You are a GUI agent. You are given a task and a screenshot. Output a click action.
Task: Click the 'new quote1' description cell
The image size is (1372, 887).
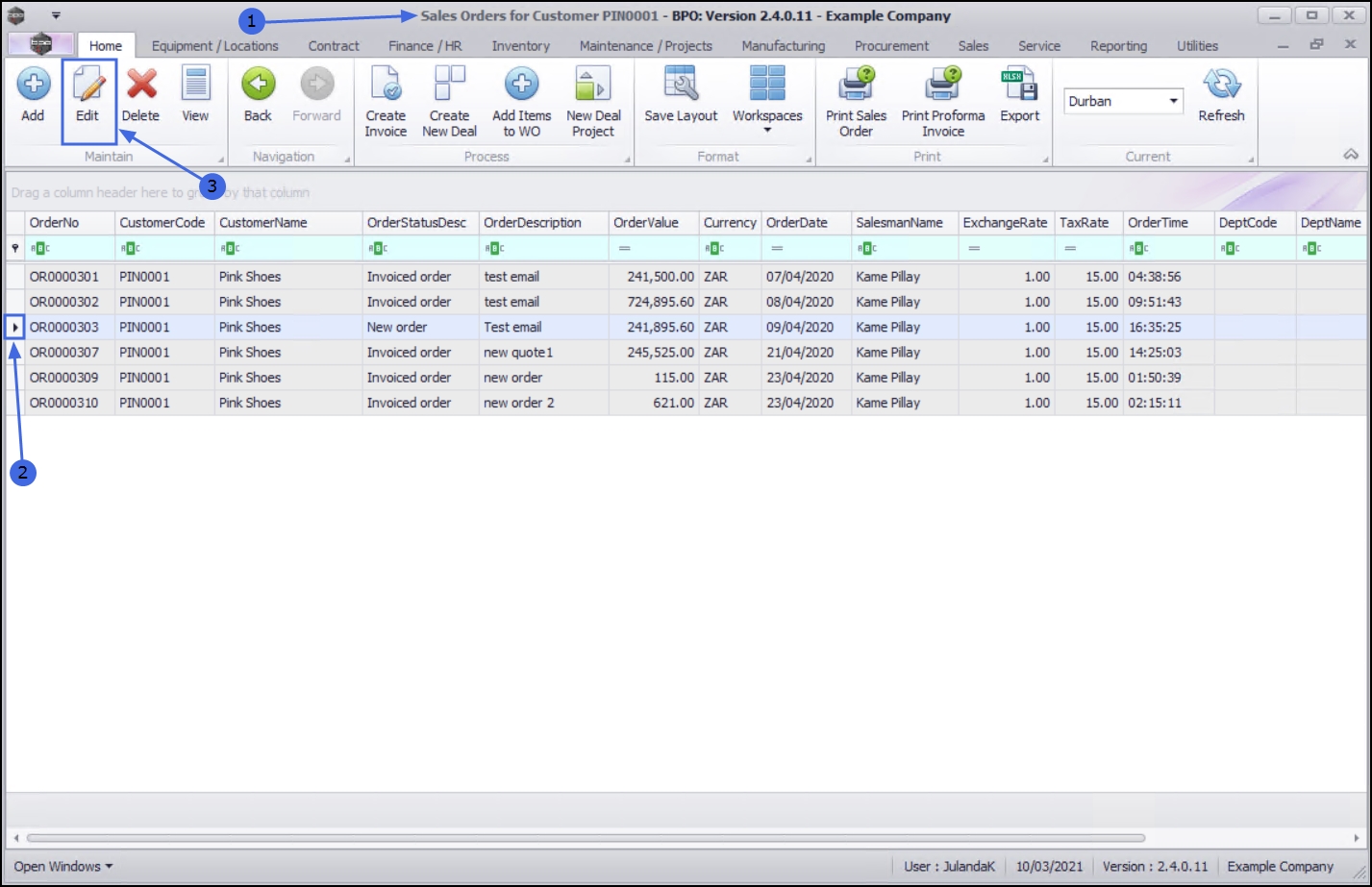pos(544,353)
